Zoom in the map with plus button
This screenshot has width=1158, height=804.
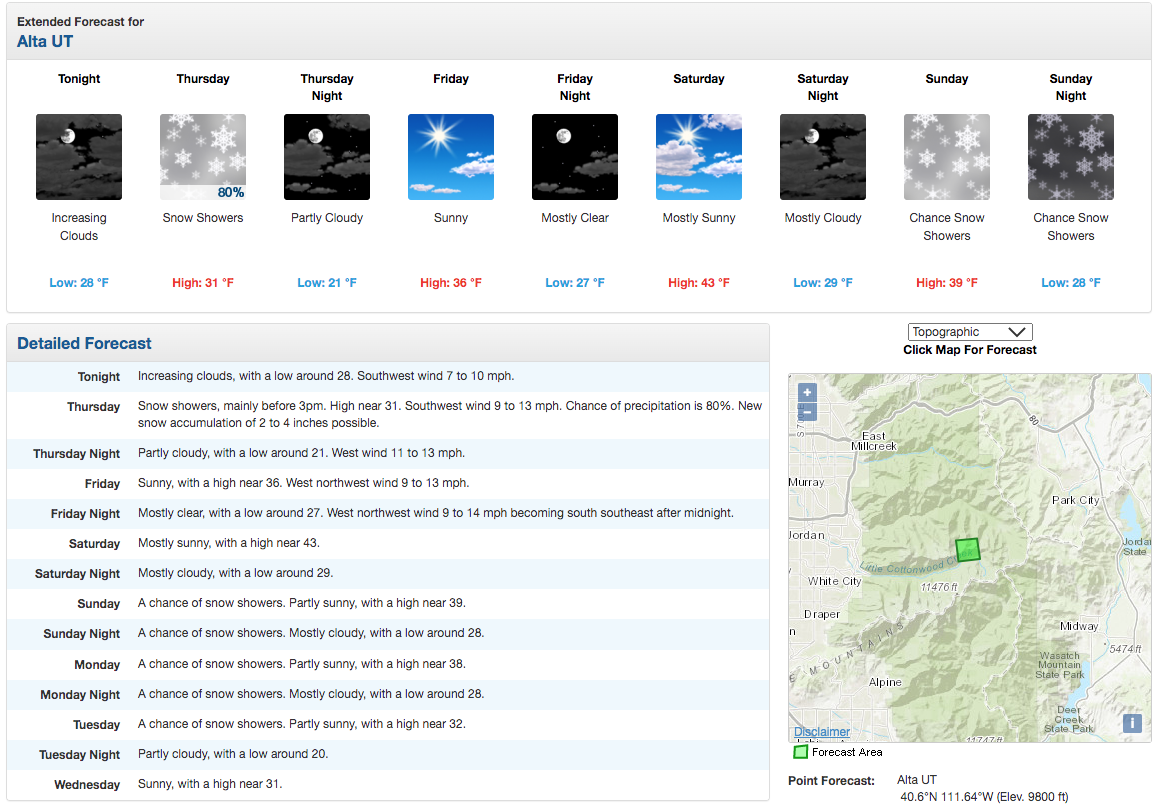807,393
